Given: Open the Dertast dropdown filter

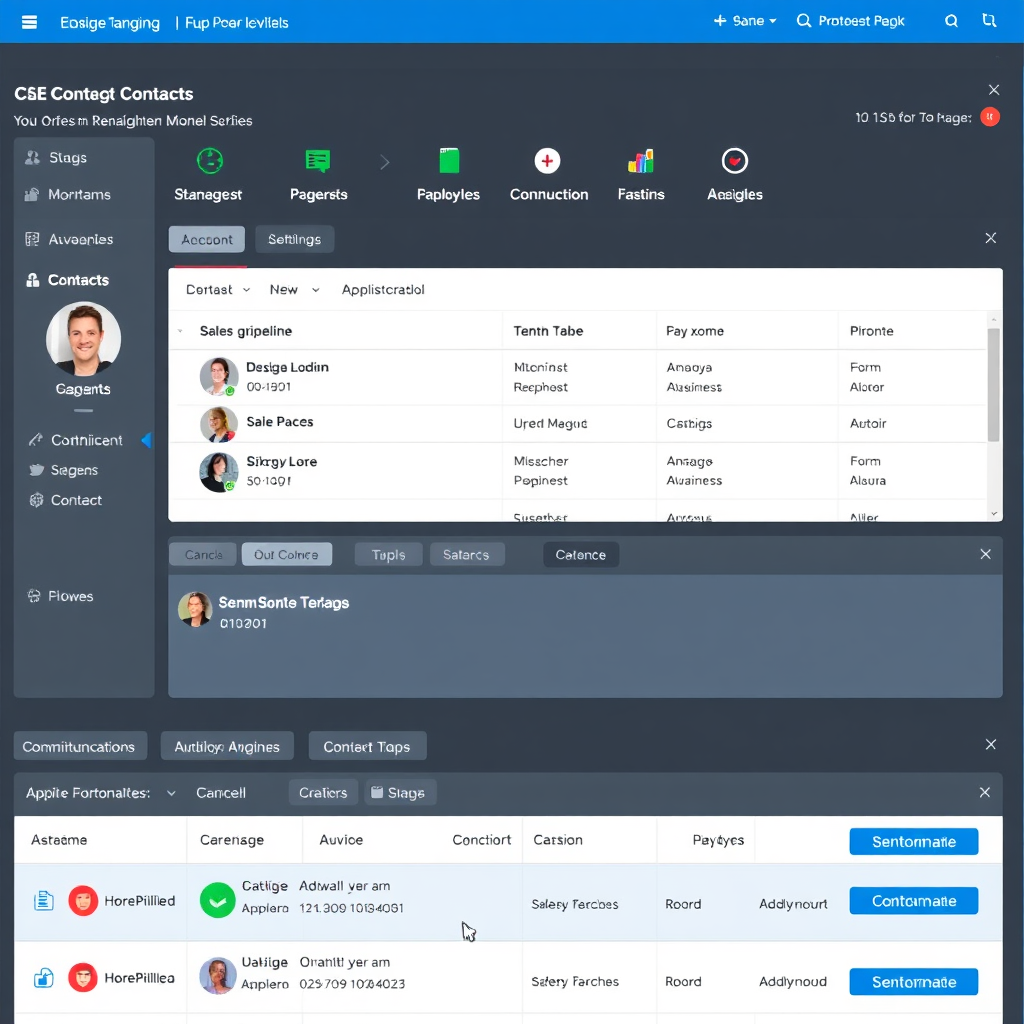Looking at the screenshot, I should 218,290.
